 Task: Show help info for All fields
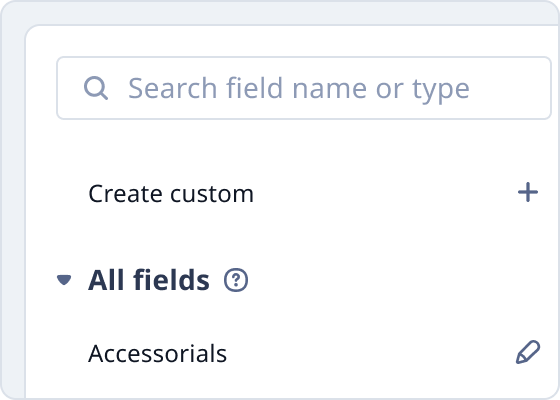[x=236, y=280]
